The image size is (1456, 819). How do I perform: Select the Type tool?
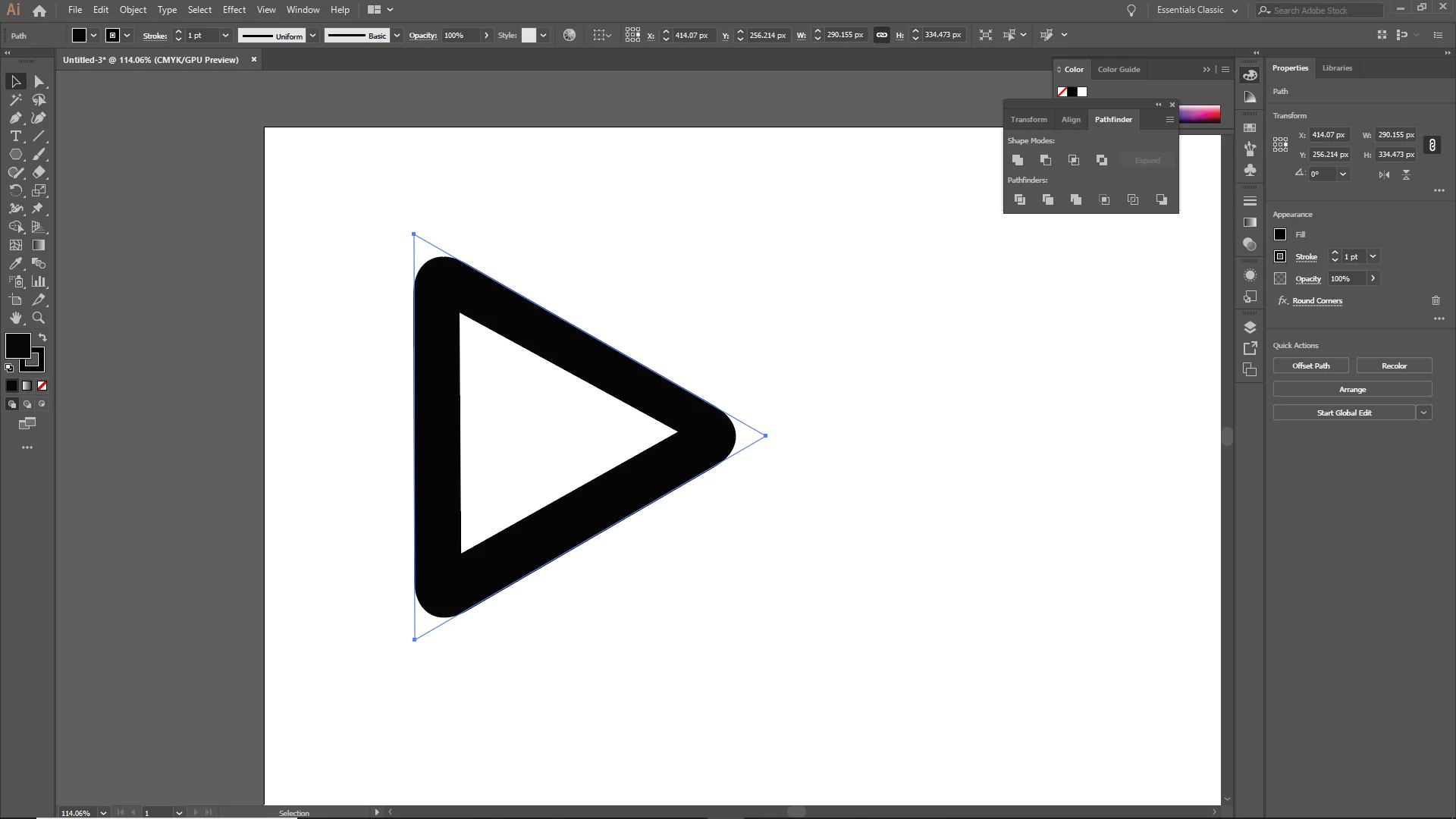pyautogui.click(x=15, y=136)
